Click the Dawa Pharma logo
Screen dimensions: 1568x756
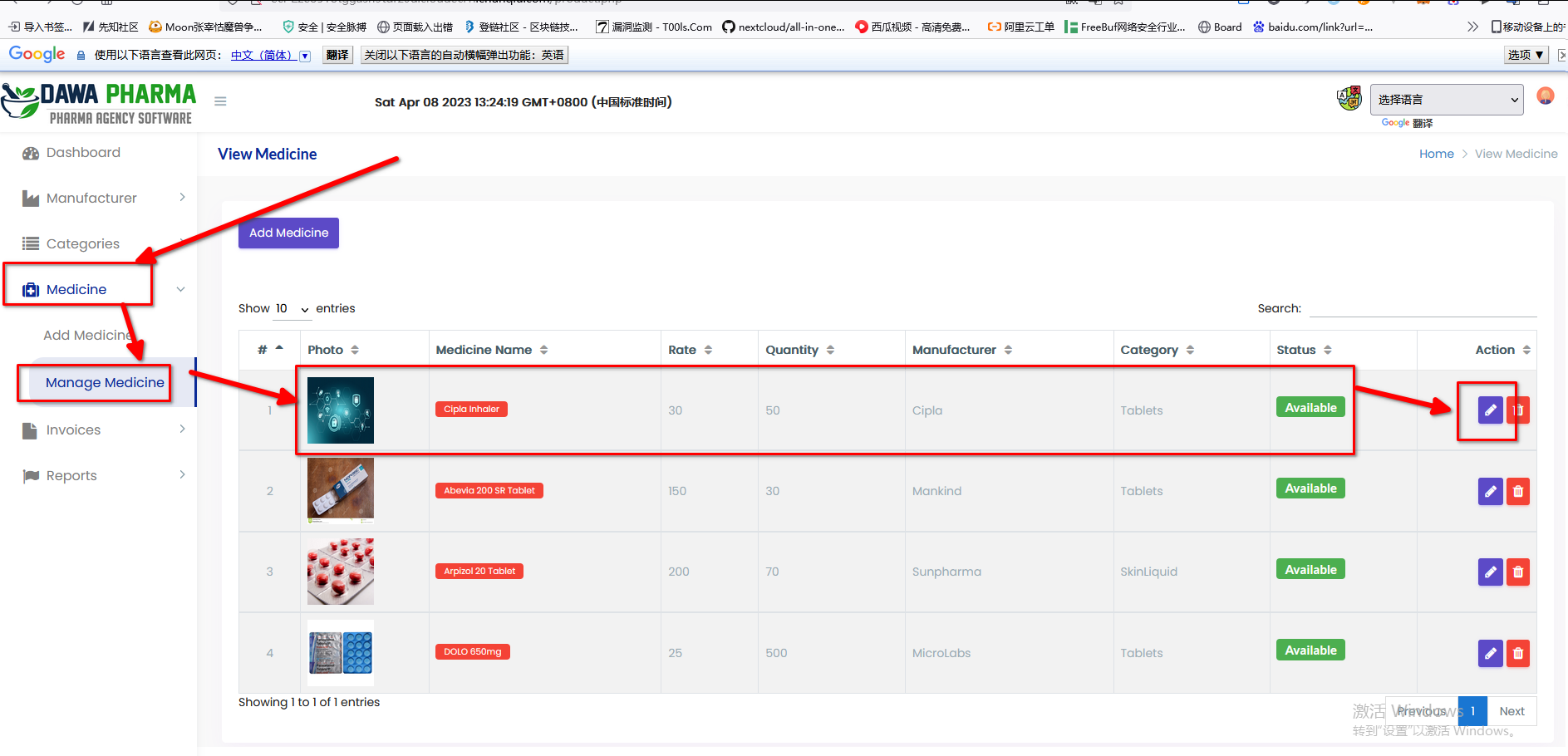(99, 103)
